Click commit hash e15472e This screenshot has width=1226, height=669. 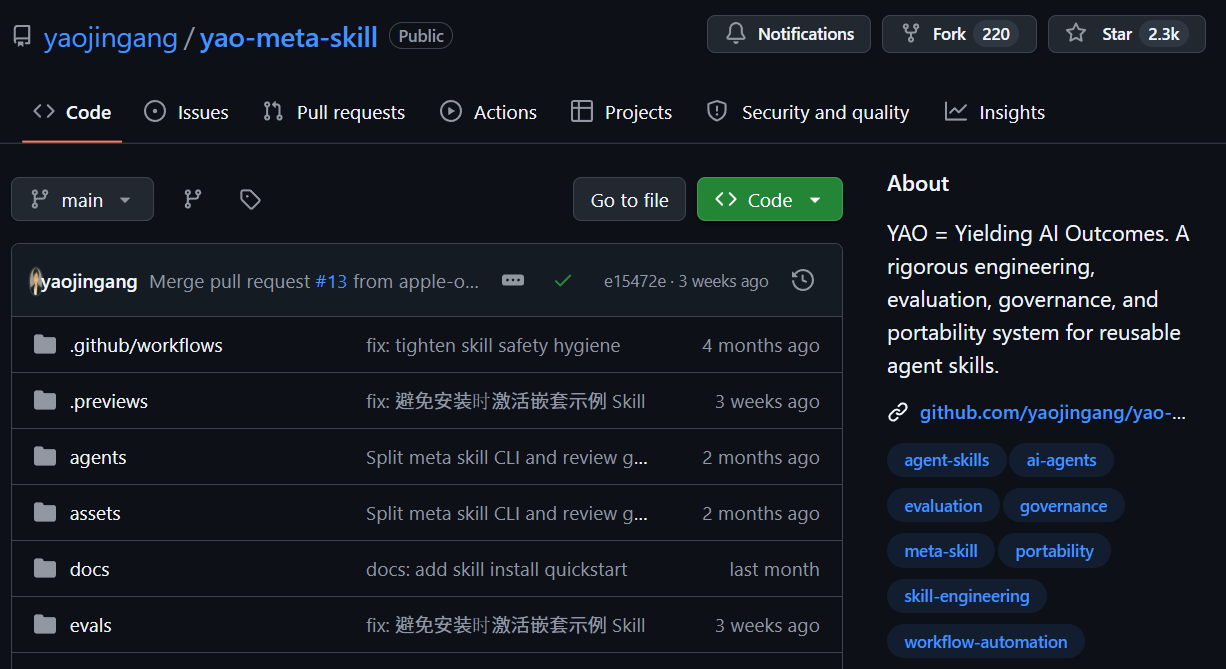(635, 281)
